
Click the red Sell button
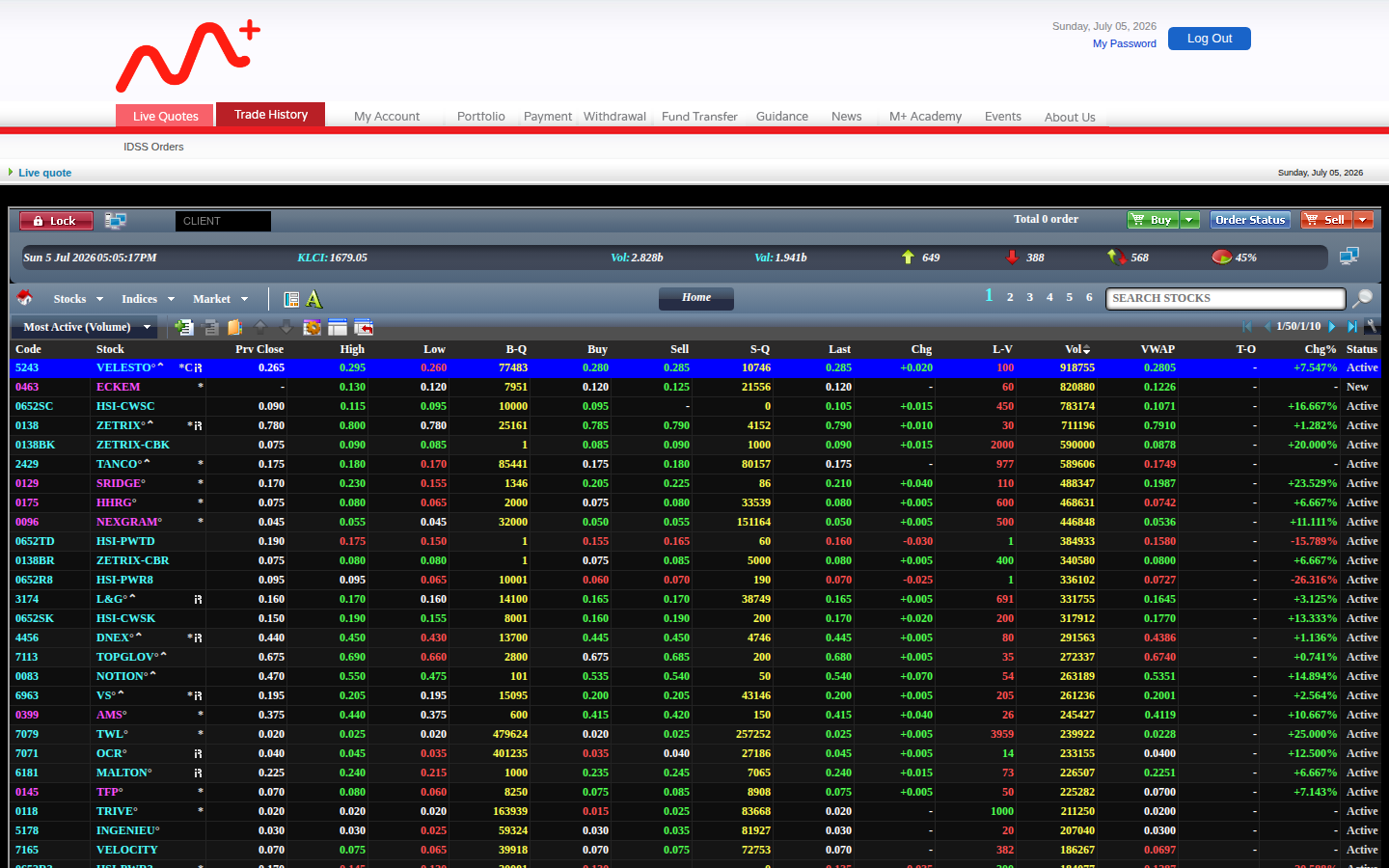click(1327, 220)
